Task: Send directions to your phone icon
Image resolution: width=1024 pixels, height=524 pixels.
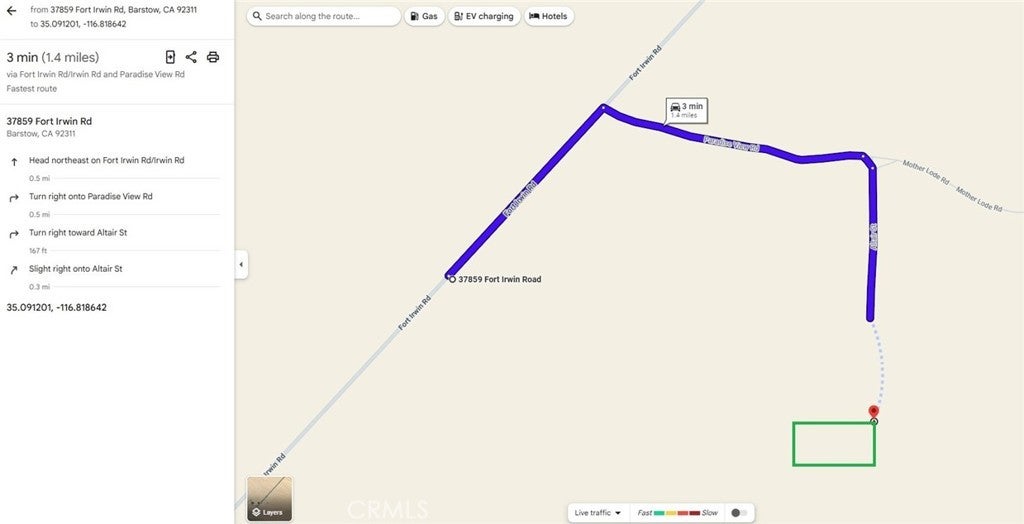Action: pyautogui.click(x=170, y=57)
